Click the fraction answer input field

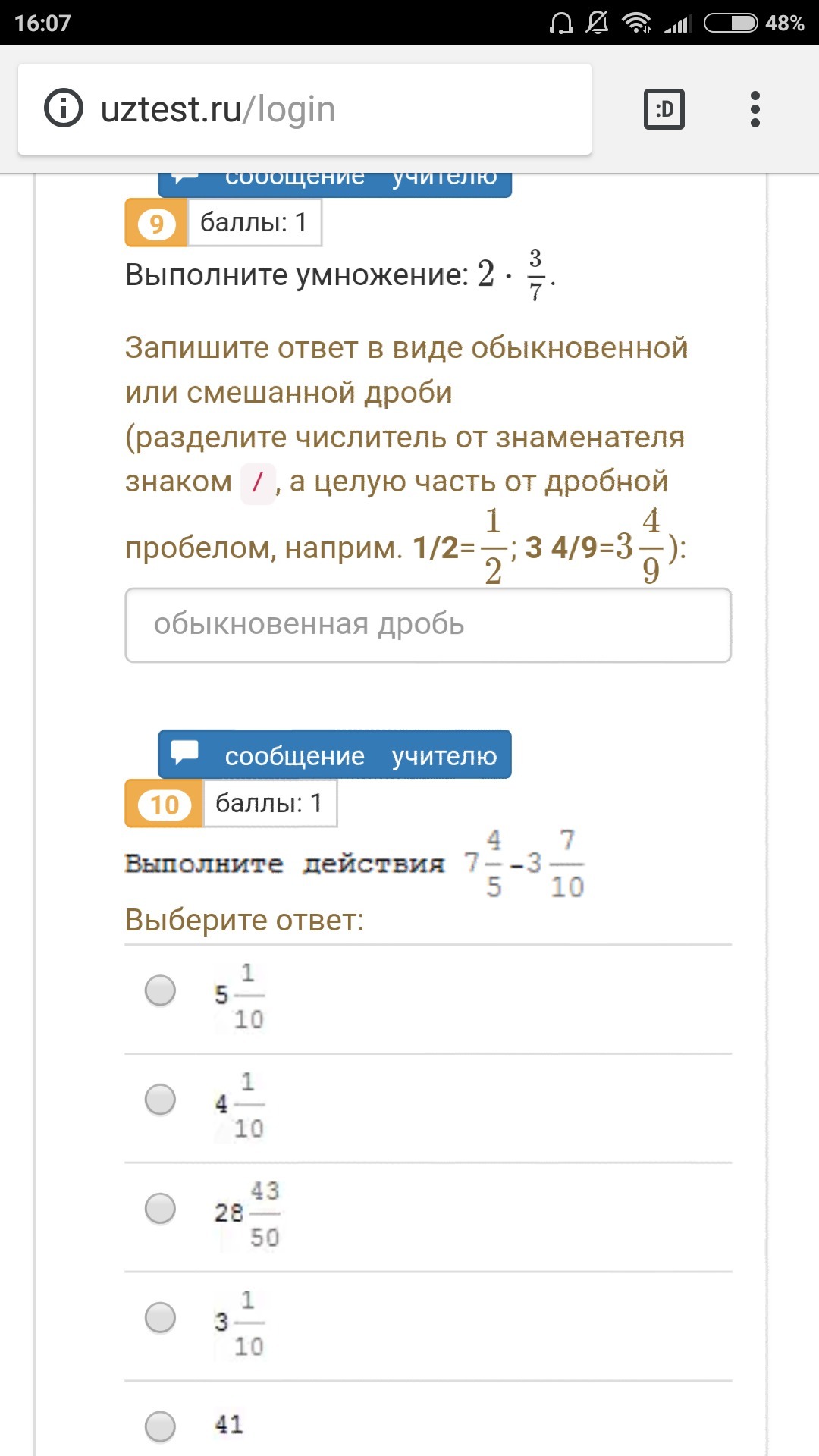click(x=428, y=625)
